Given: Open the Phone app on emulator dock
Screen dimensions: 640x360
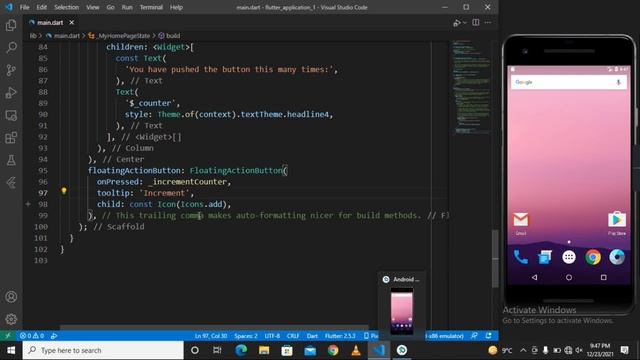Looking at the screenshot, I should [520, 257].
